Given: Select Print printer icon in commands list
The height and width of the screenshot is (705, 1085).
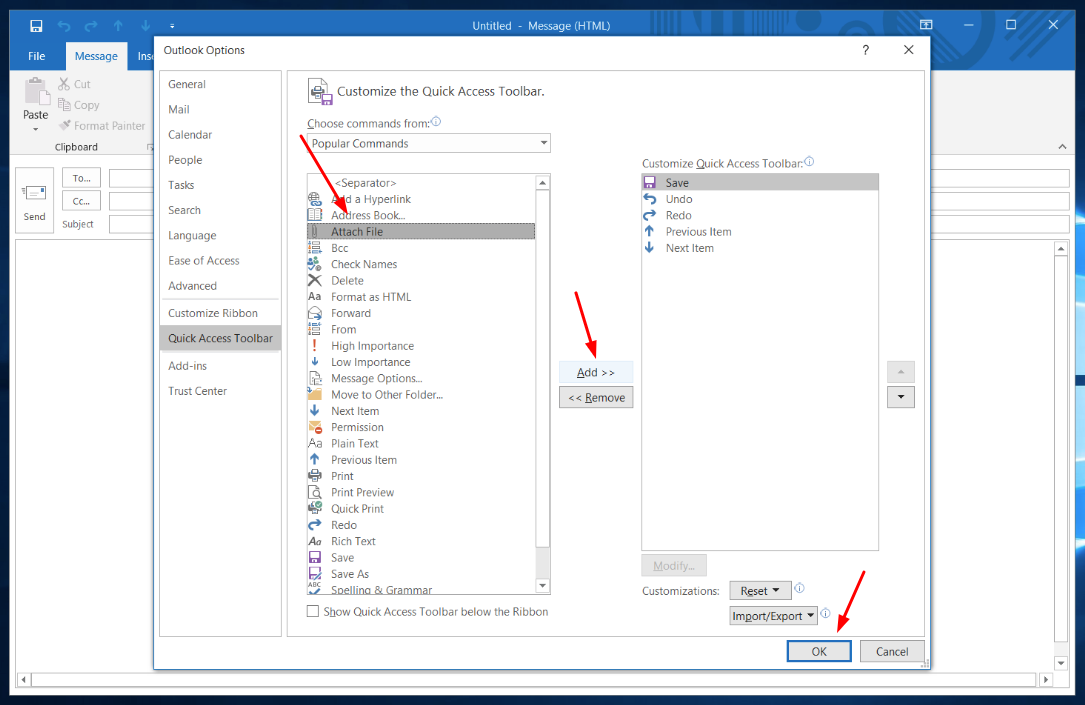Looking at the screenshot, I should [315, 476].
